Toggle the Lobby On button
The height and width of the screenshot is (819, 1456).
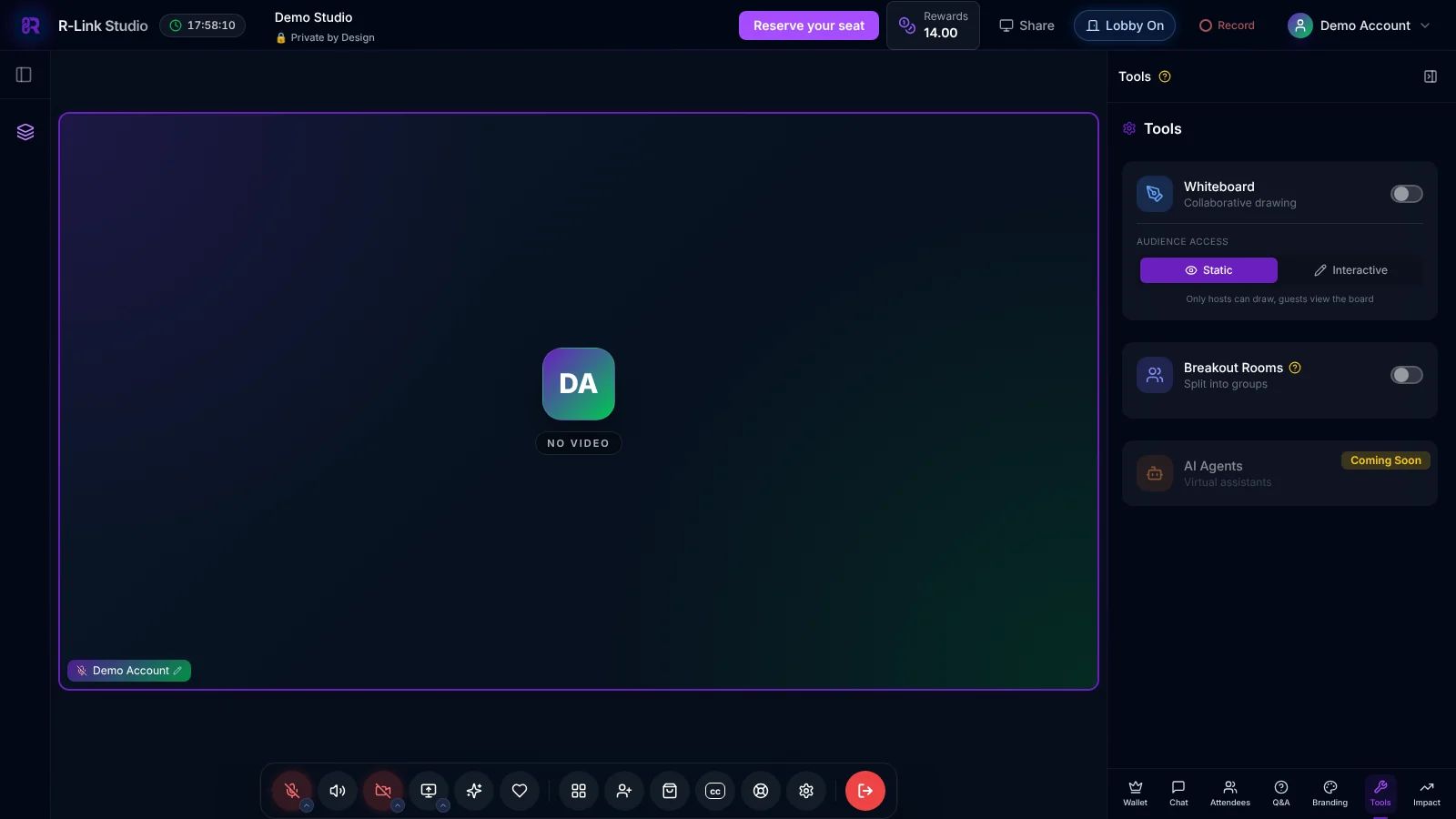tap(1125, 25)
